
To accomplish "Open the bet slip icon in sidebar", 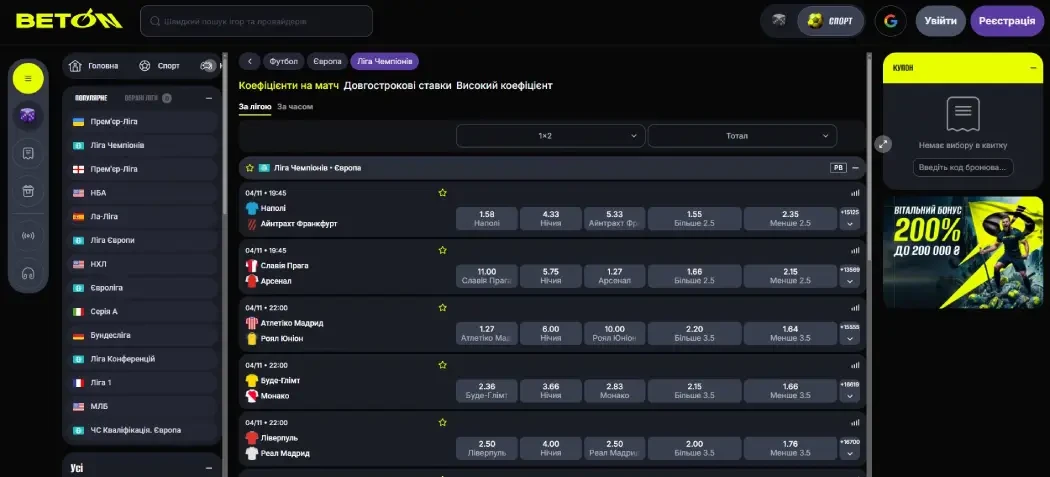I will (x=28, y=153).
